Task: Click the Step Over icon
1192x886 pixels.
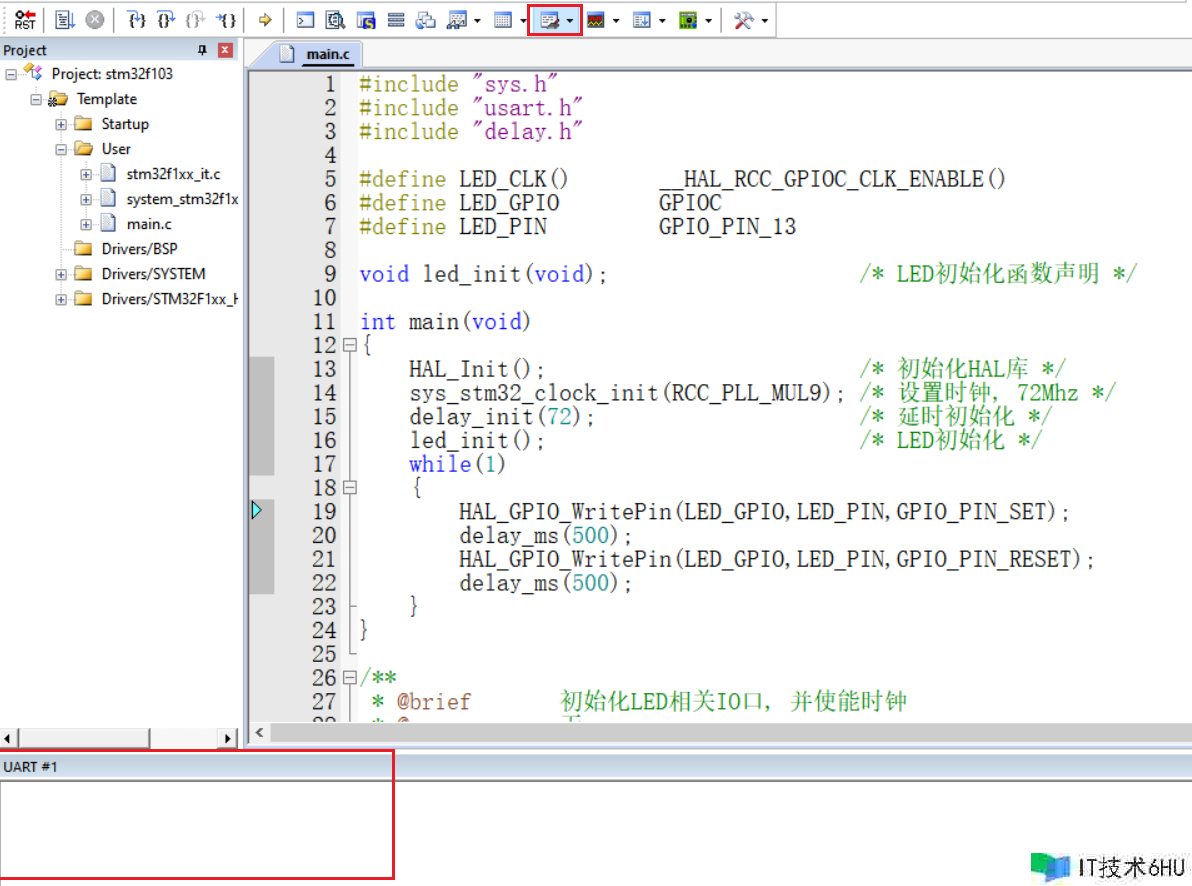Action: [167, 20]
